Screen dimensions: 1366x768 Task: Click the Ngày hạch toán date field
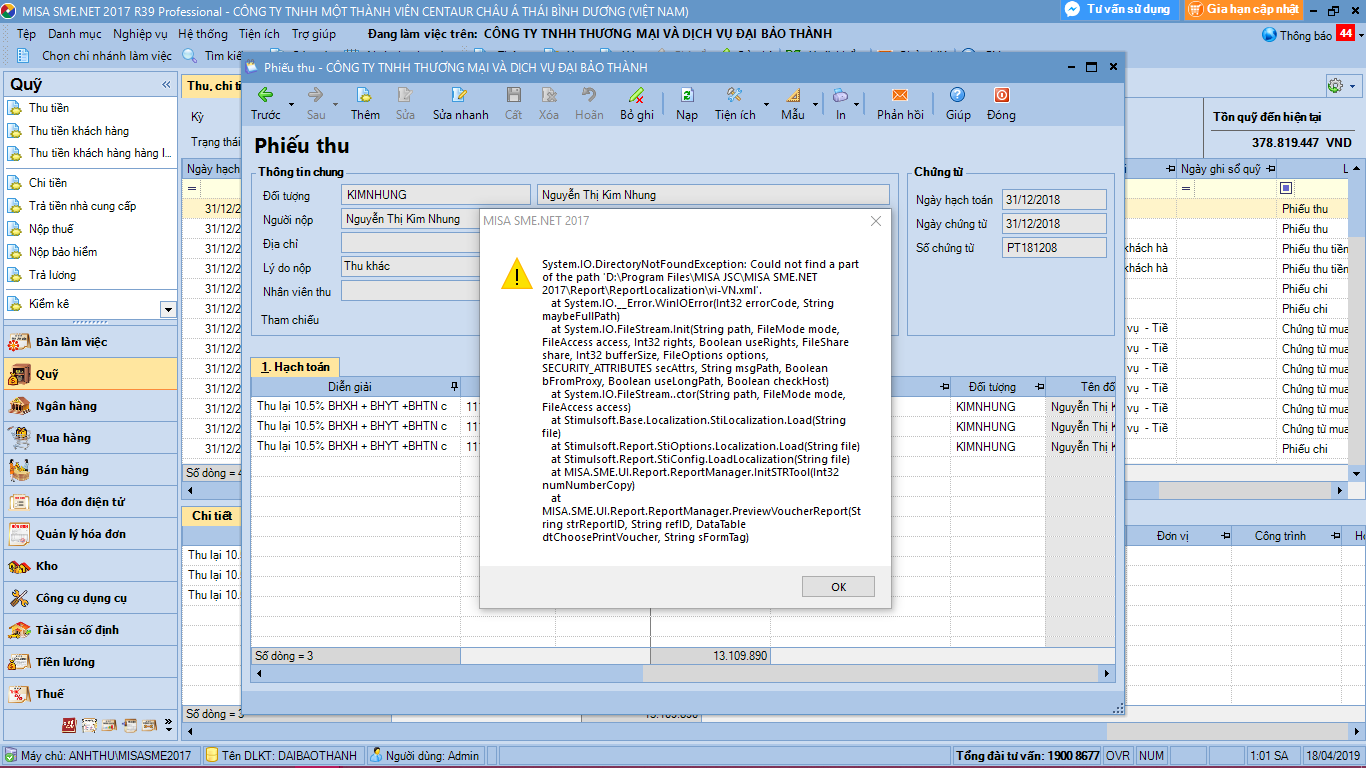tap(1054, 200)
